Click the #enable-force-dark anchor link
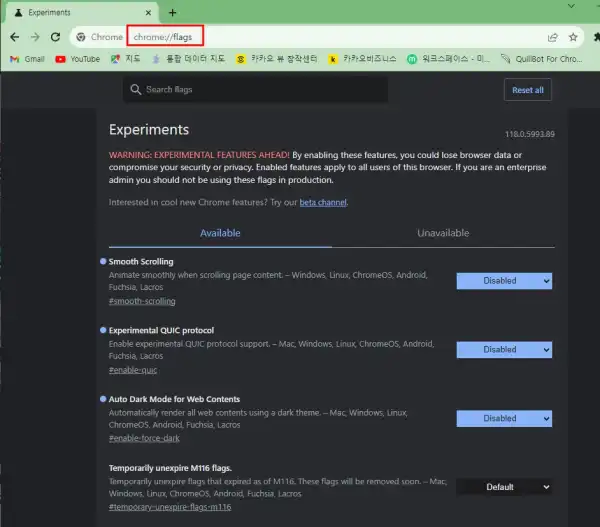Viewport: 600px width, 527px height. 143,437
